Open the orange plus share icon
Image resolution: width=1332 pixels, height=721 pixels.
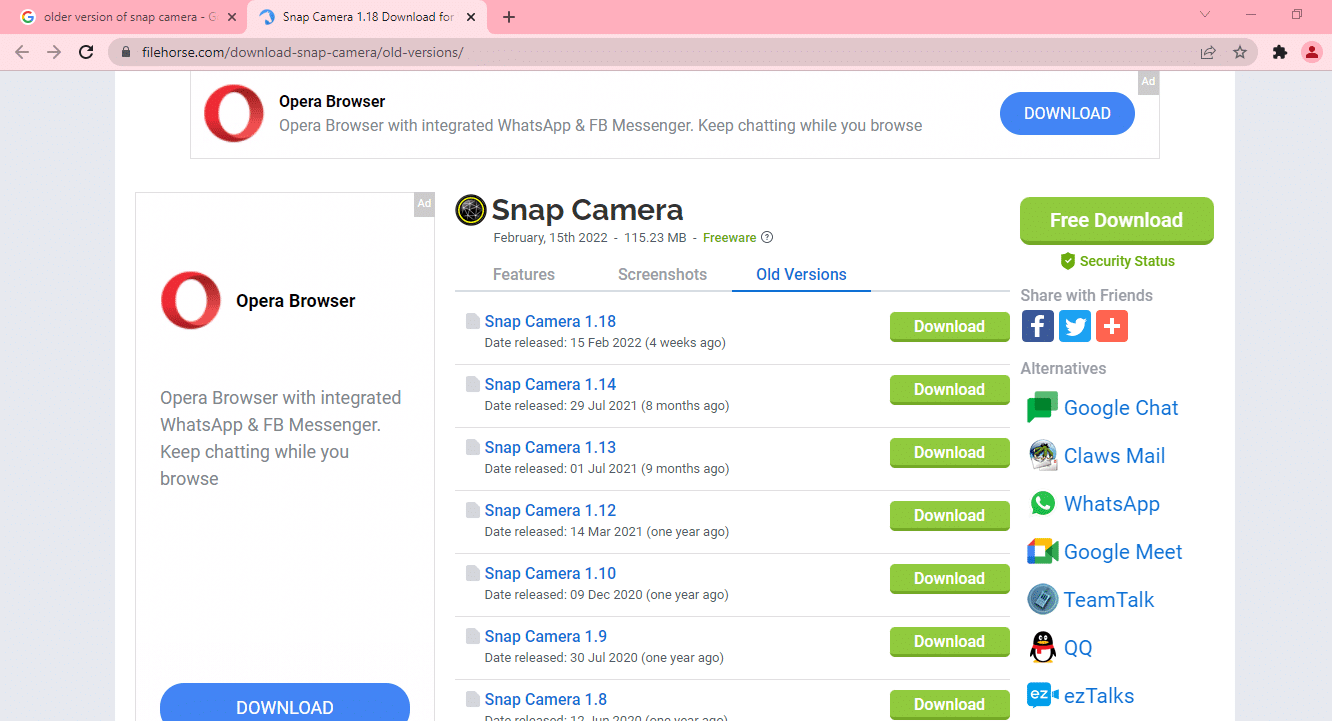click(x=1112, y=326)
